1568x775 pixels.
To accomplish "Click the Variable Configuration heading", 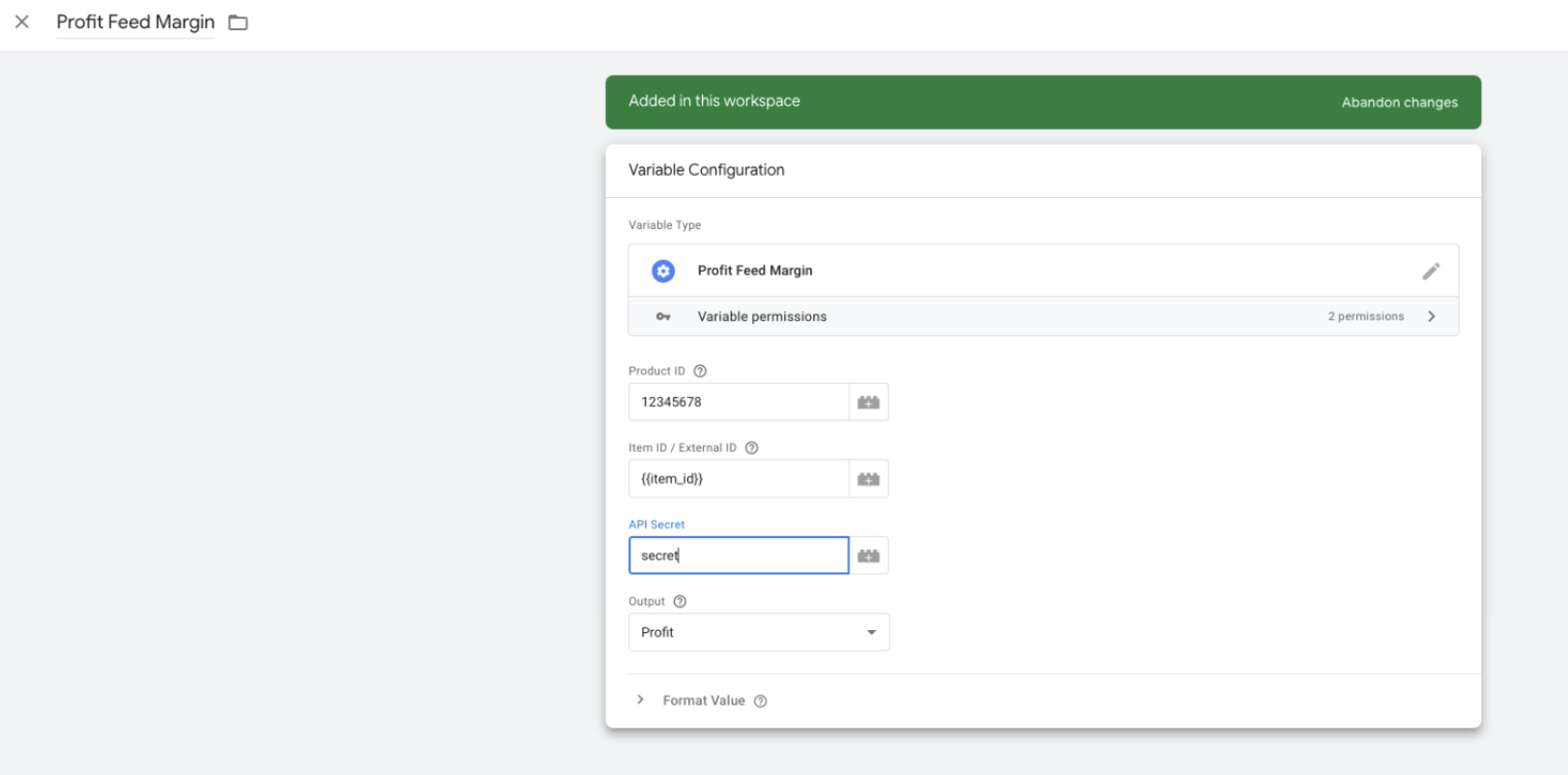I will 707,170.
